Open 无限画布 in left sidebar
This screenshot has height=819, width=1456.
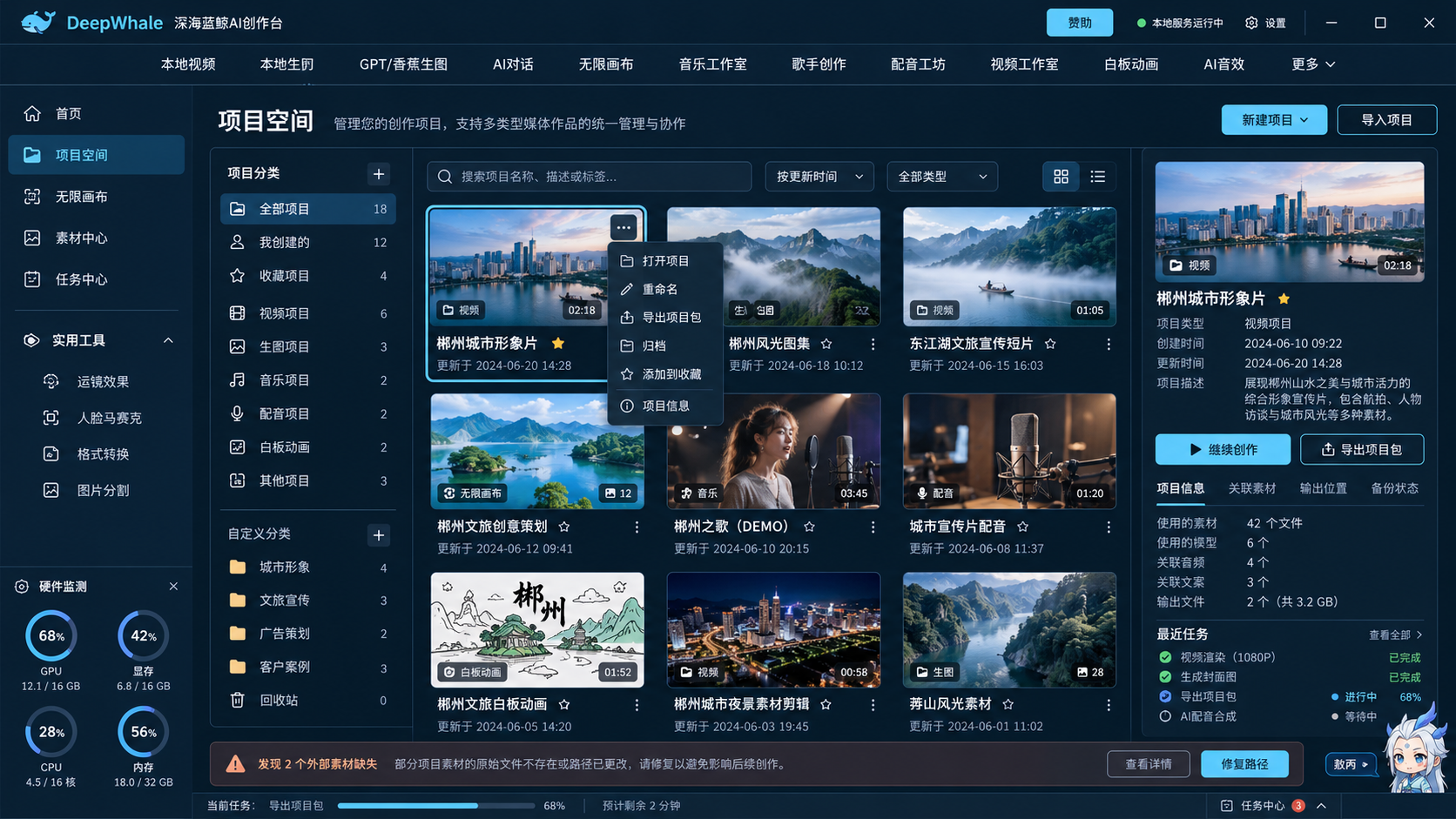point(96,197)
